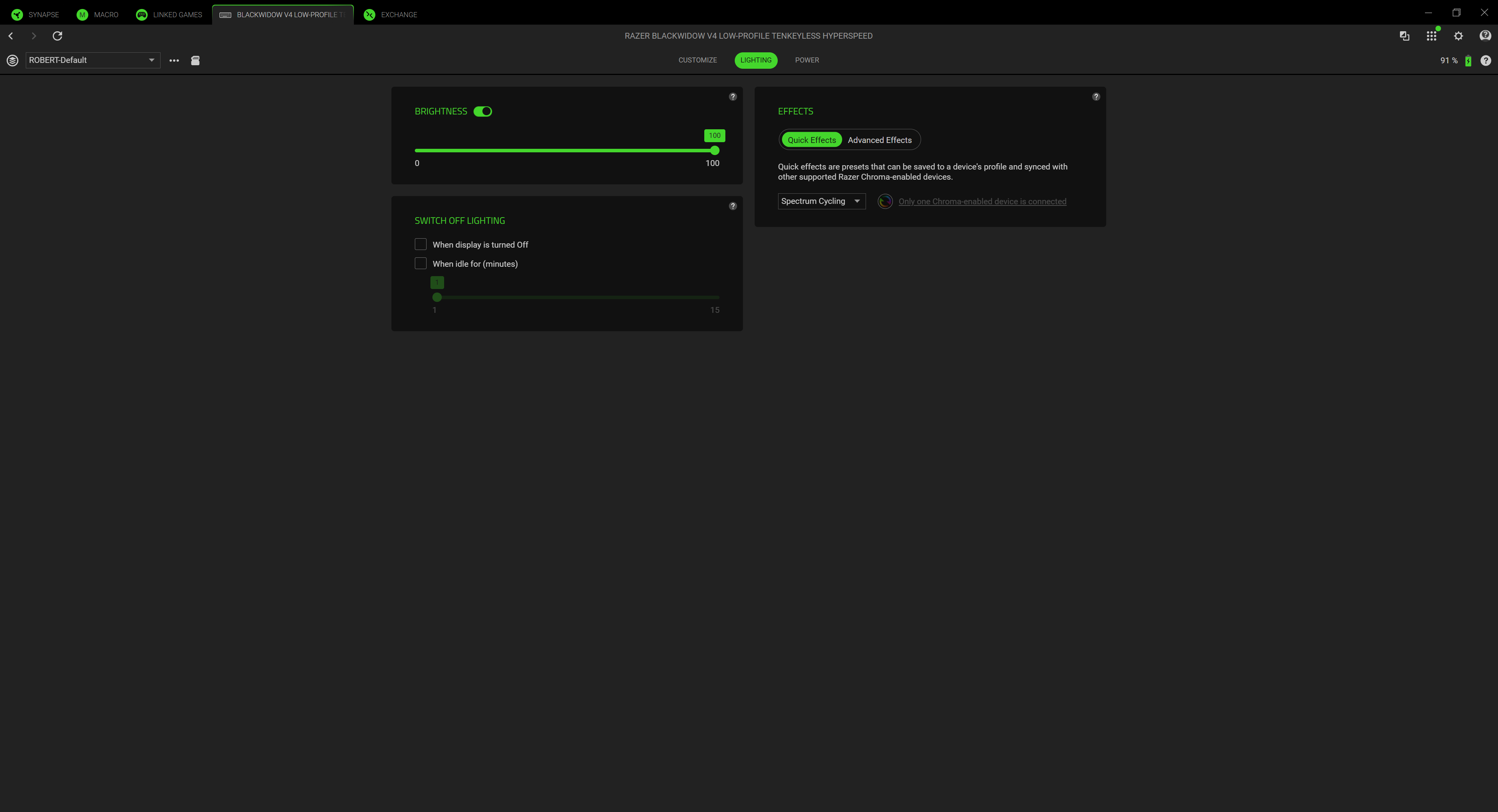Go back with the left arrow
Screen dimensions: 1498x812
(11, 36)
